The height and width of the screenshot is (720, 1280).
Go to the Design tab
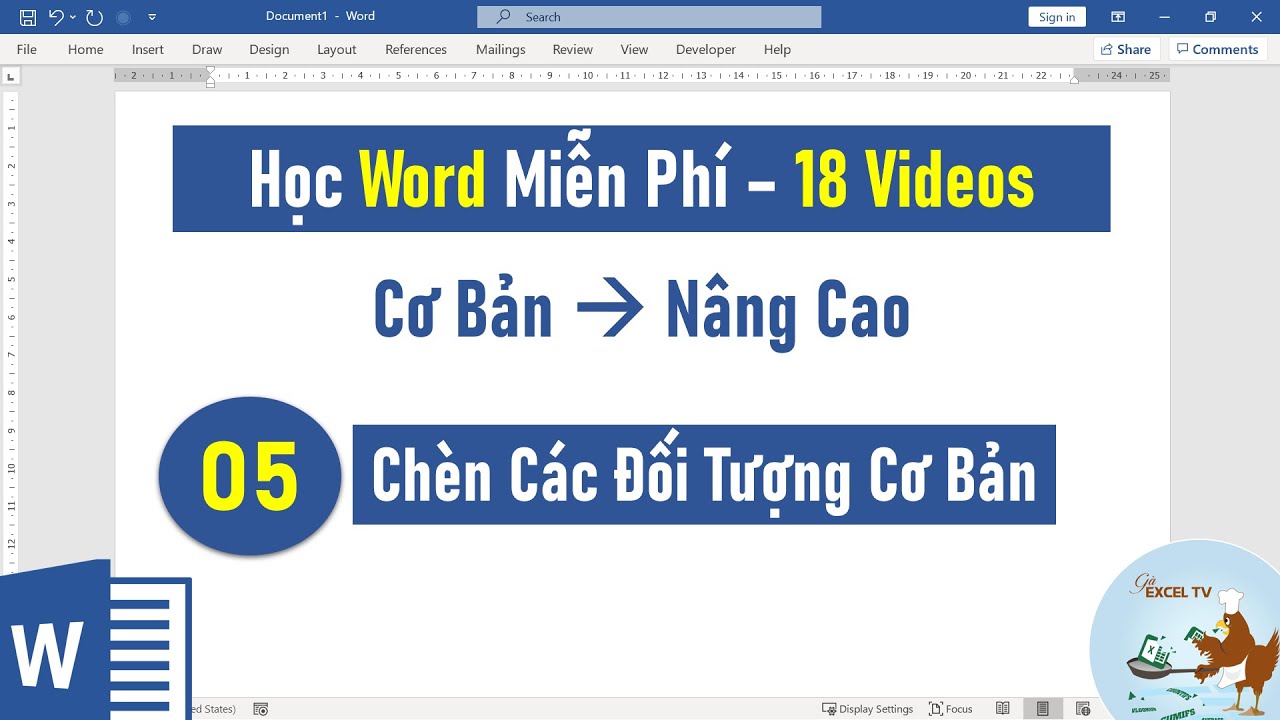click(x=269, y=49)
